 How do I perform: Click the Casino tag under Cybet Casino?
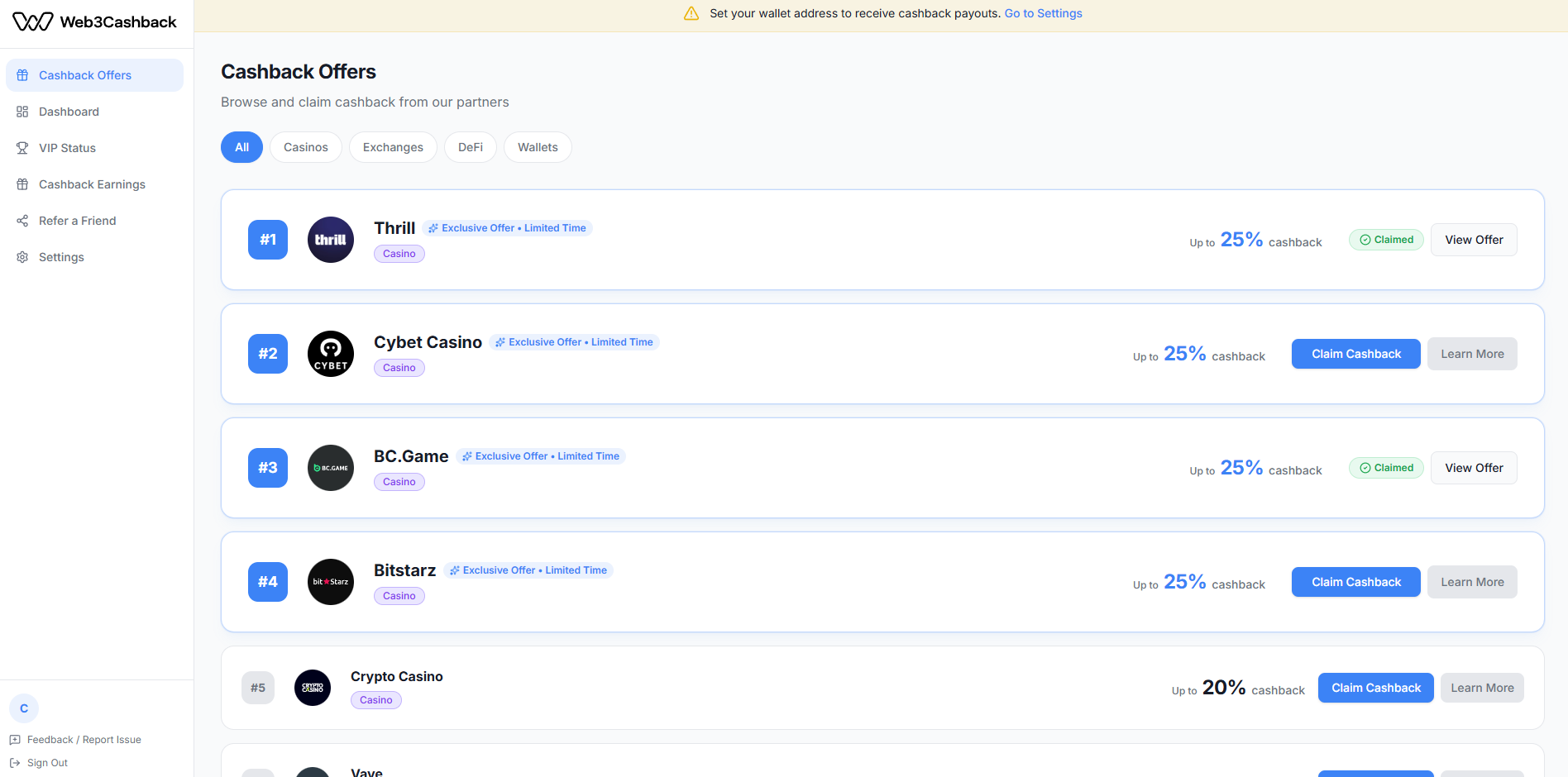[x=399, y=368]
